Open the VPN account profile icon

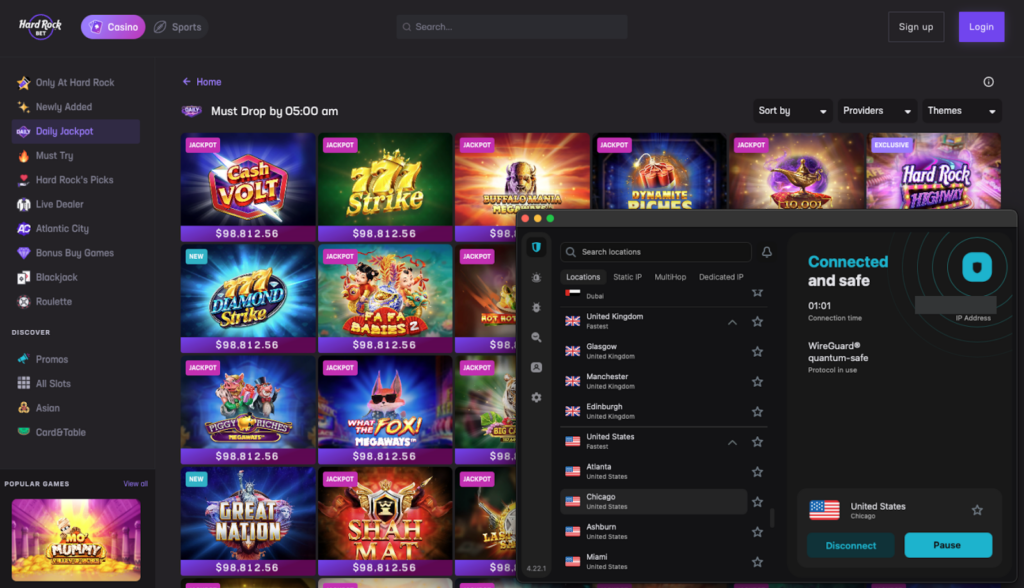point(536,367)
